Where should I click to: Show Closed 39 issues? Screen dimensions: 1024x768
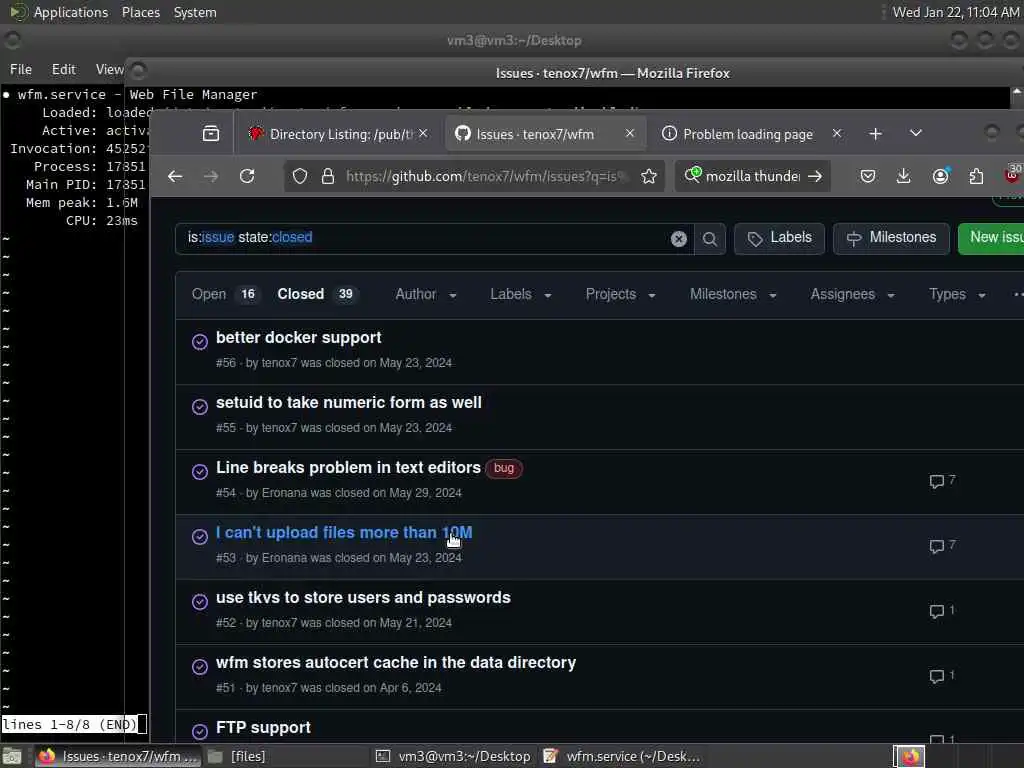(x=317, y=295)
